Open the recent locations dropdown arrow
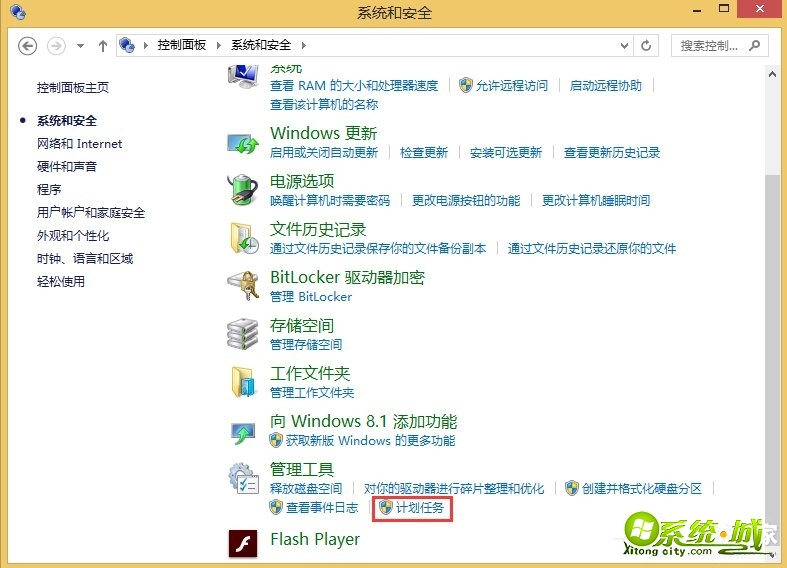 click(x=80, y=46)
